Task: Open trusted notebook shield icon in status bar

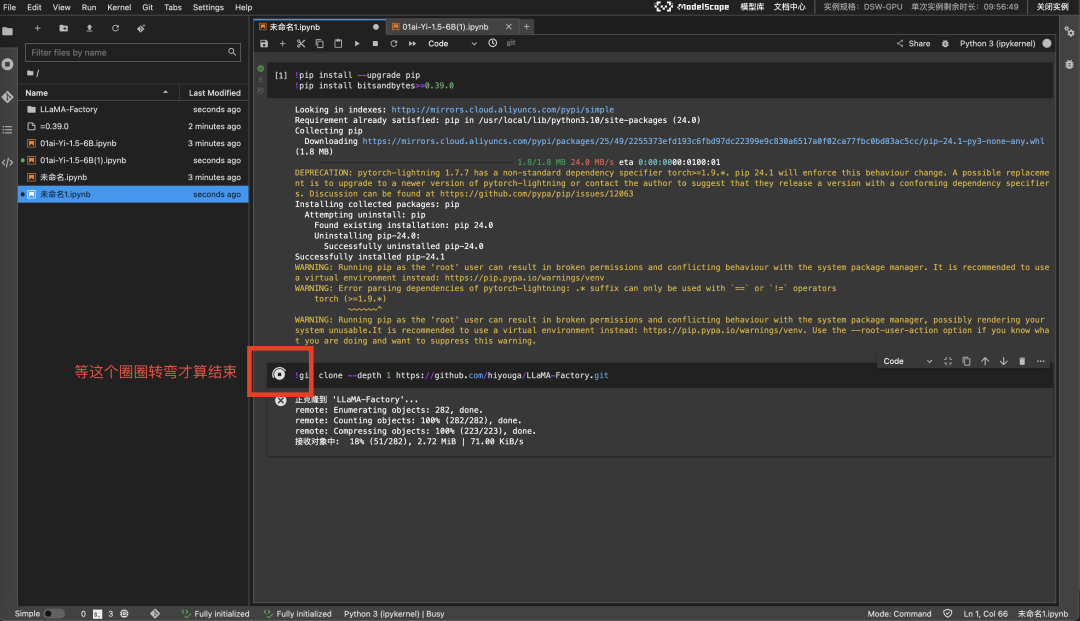Action: [948, 613]
